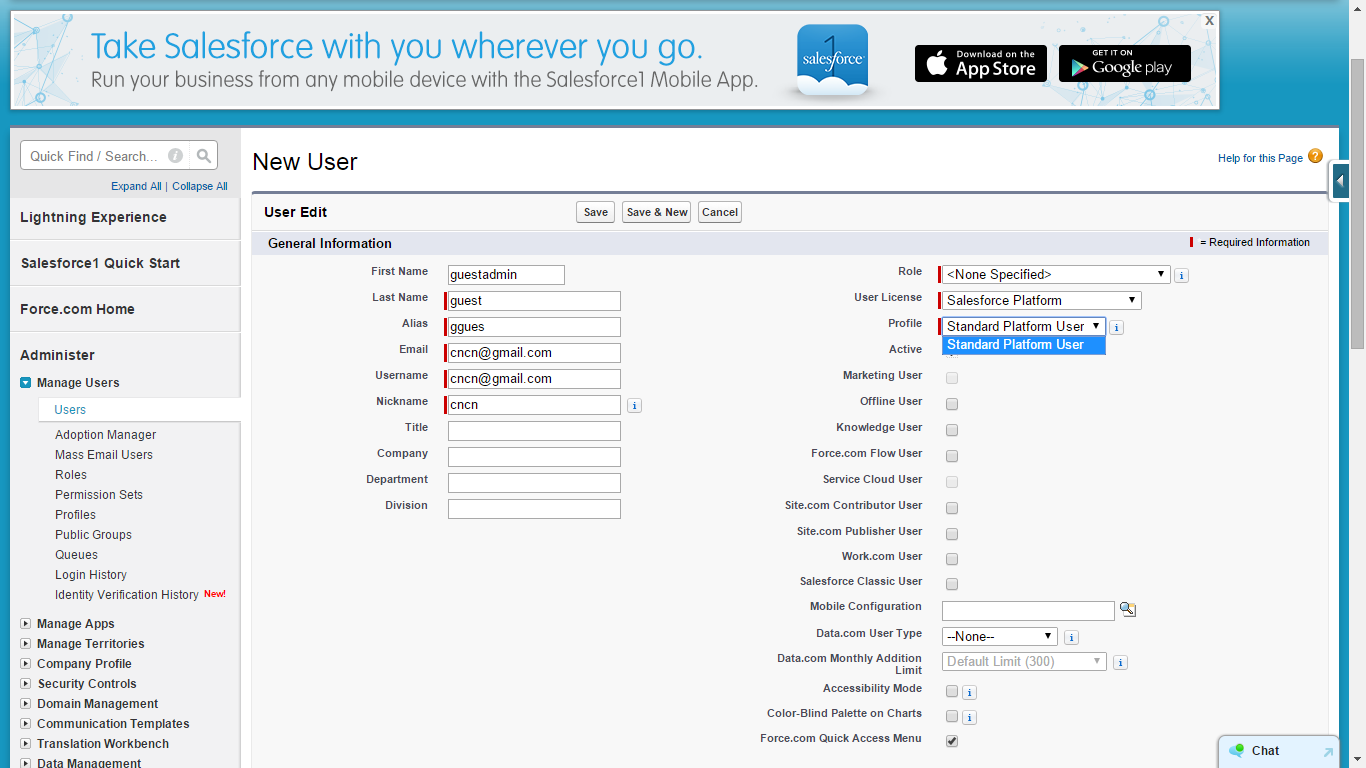This screenshot has width=1366, height=768.
Task: Close the Salesforce1 mobile app banner
Action: (1210, 20)
